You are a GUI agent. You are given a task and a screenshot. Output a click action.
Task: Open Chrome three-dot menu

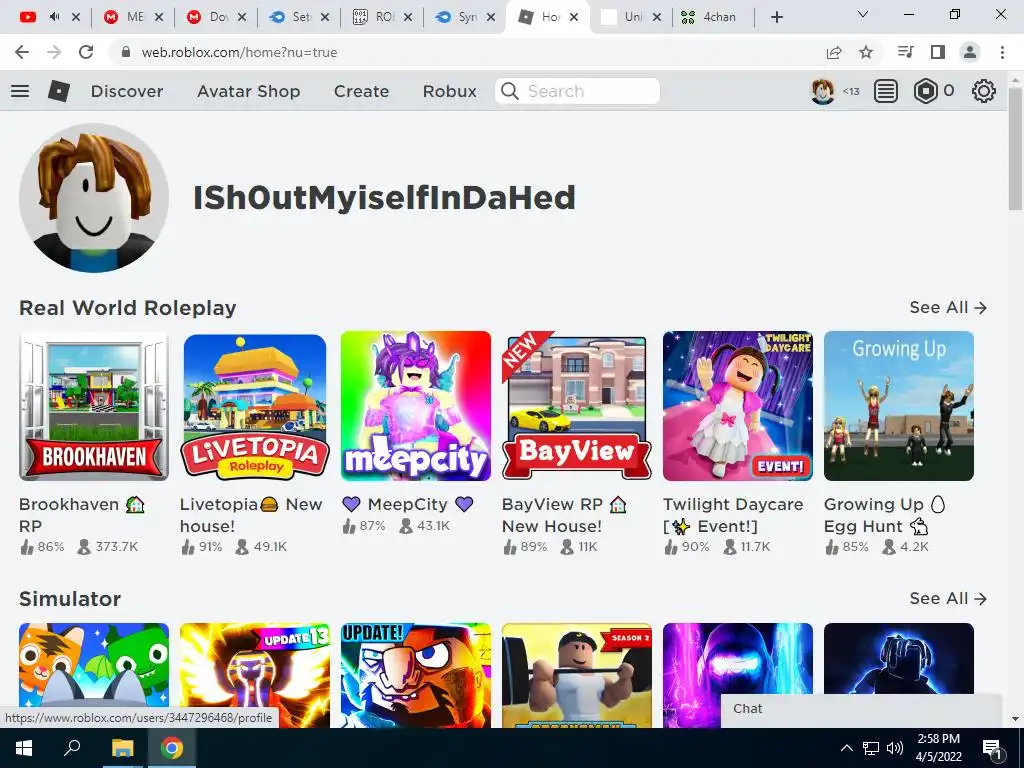click(x=1002, y=52)
